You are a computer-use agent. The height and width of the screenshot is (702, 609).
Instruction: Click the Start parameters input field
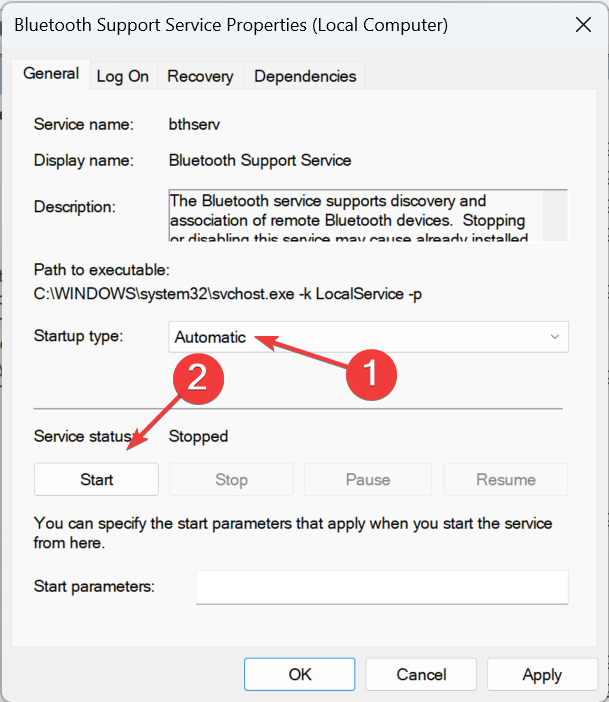pyautogui.click(x=382, y=587)
